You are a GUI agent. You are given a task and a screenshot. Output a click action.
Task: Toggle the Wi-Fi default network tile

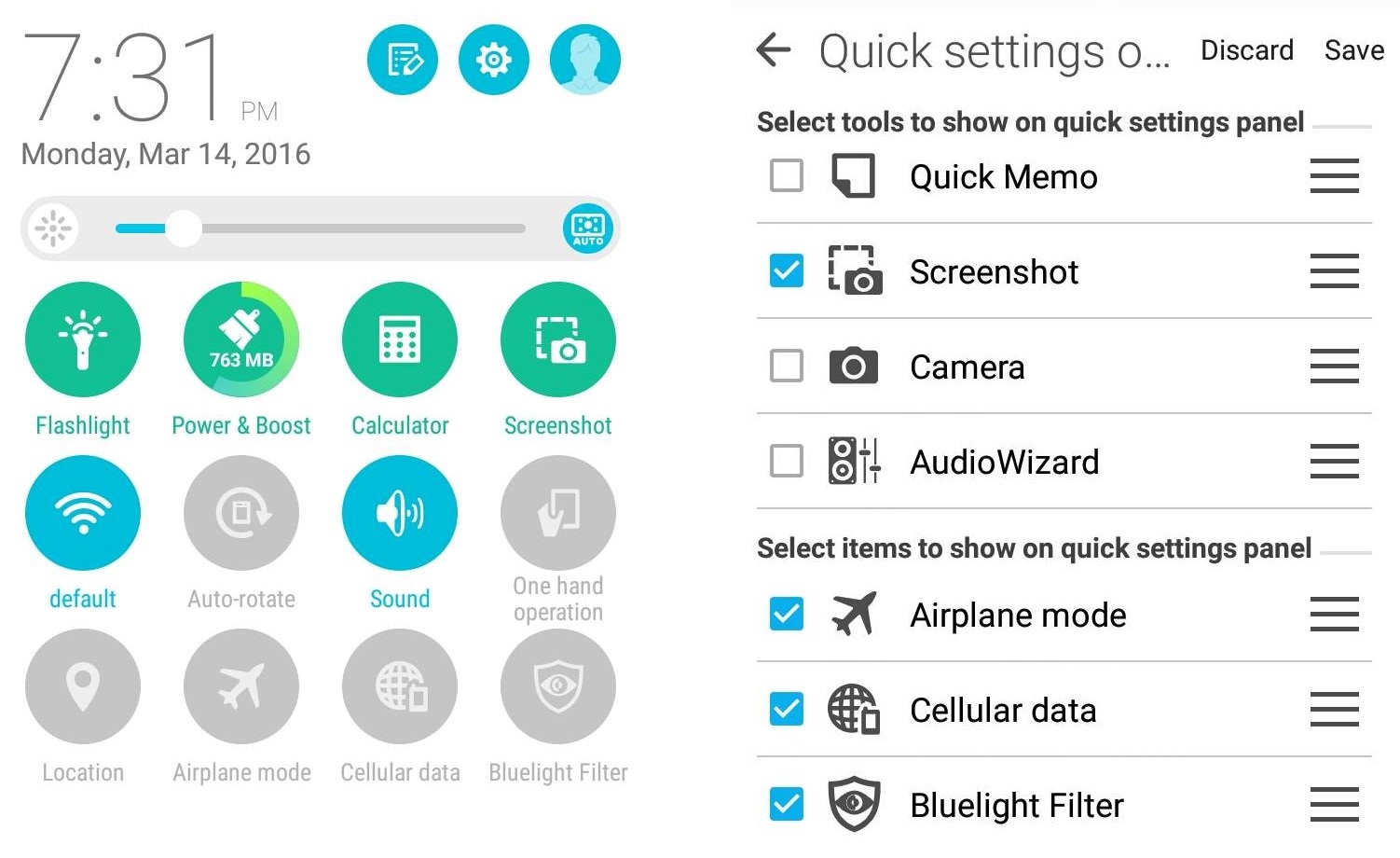(x=83, y=513)
